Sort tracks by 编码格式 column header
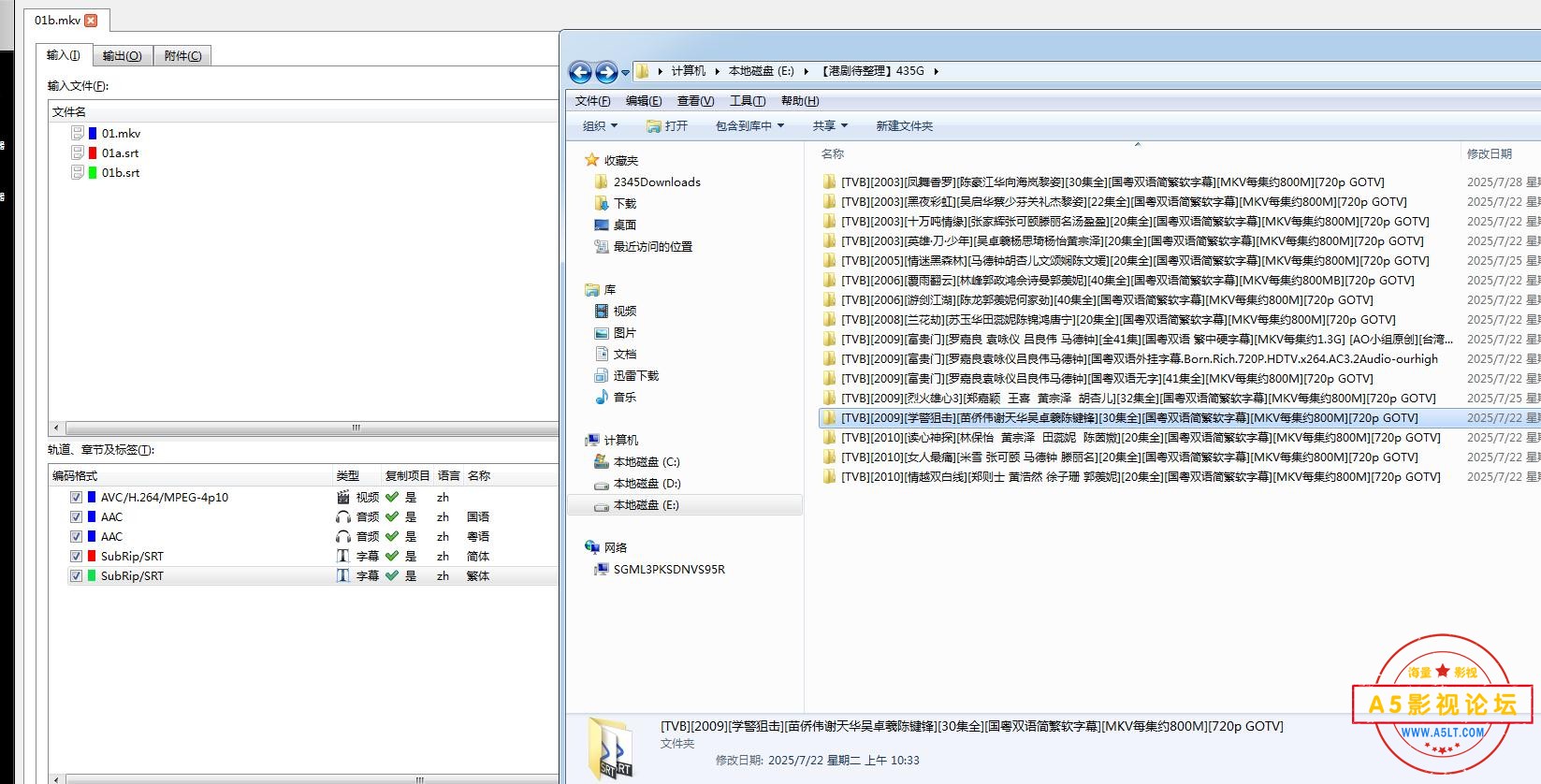 pos(75,476)
